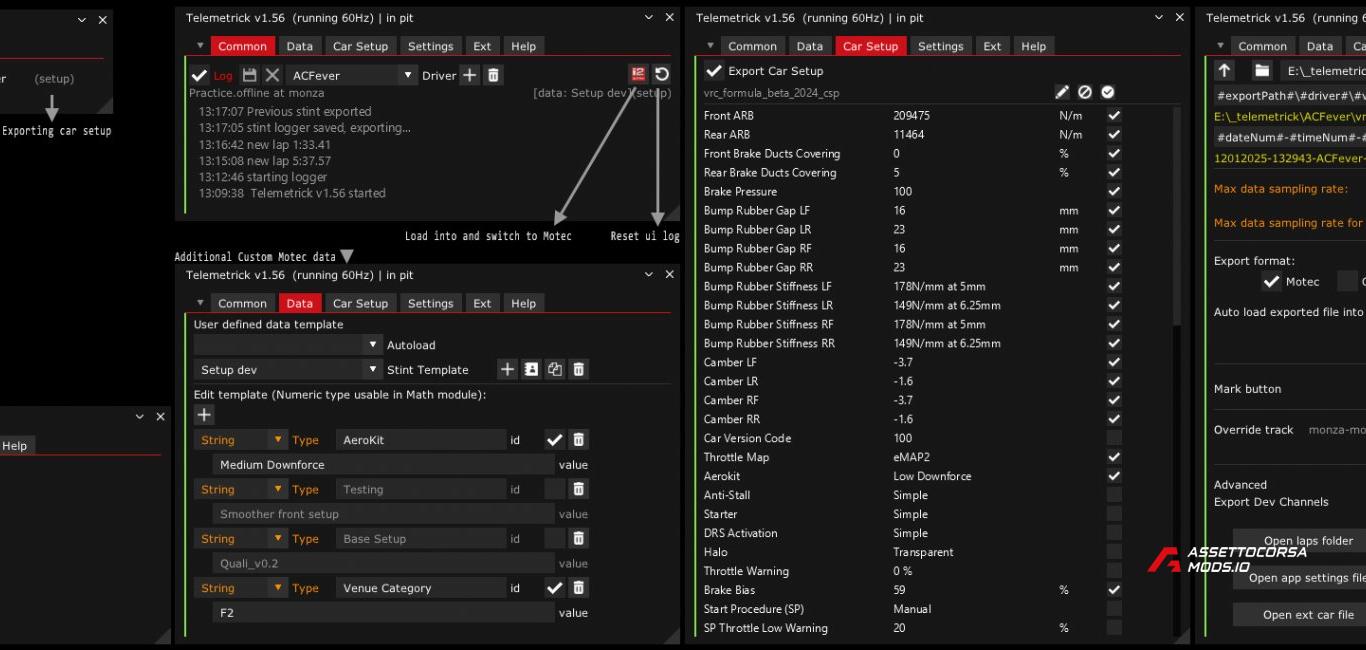Click Open laps folder button
1366x650 pixels.
point(1308,541)
